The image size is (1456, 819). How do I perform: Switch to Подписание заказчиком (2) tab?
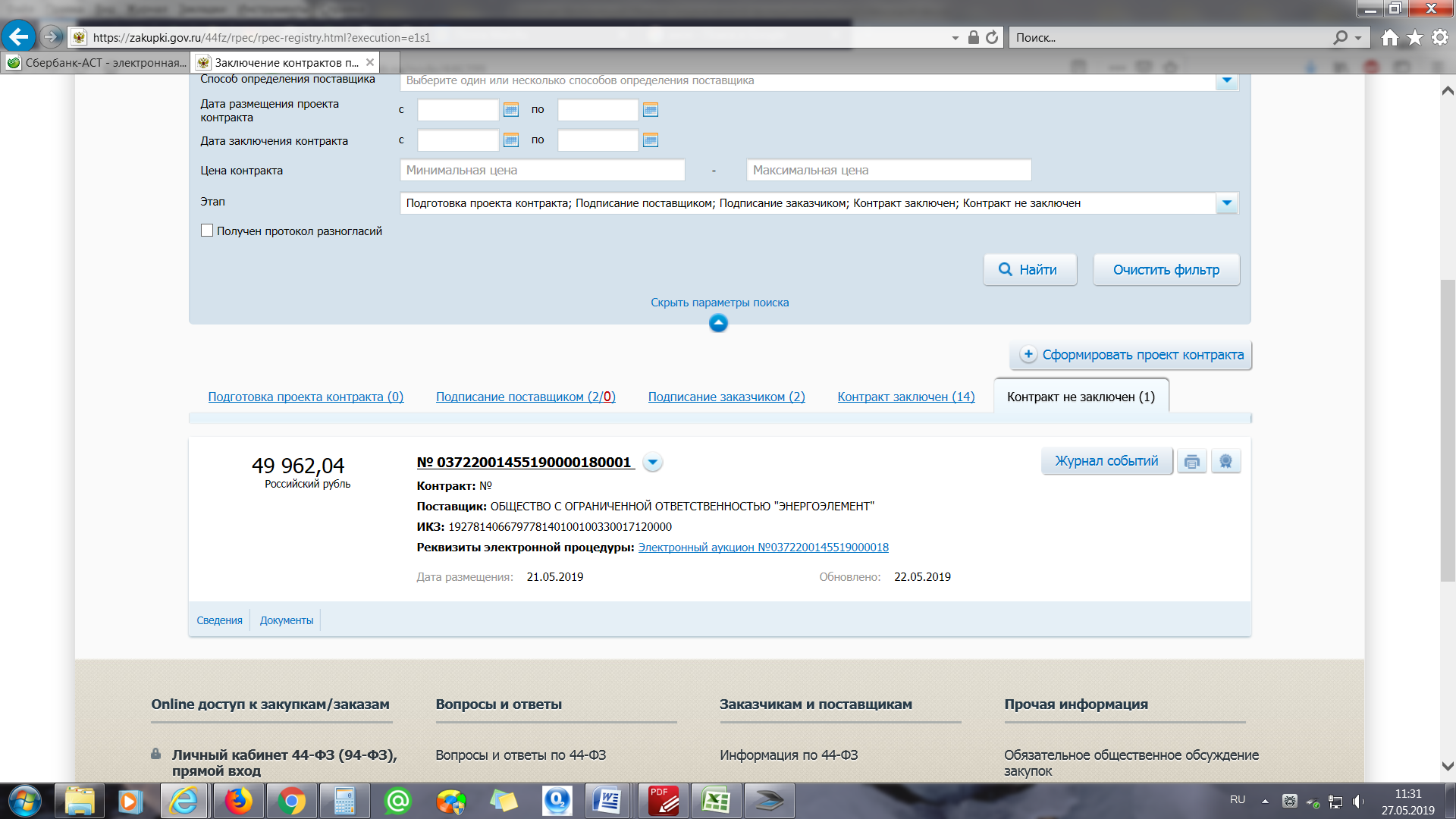pyautogui.click(x=726, y=397)
